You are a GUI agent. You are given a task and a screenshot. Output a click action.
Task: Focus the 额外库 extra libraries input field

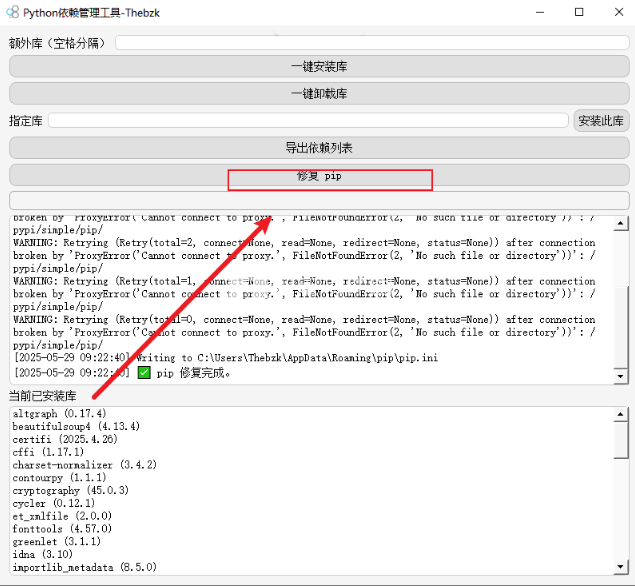tap(372, 43)
